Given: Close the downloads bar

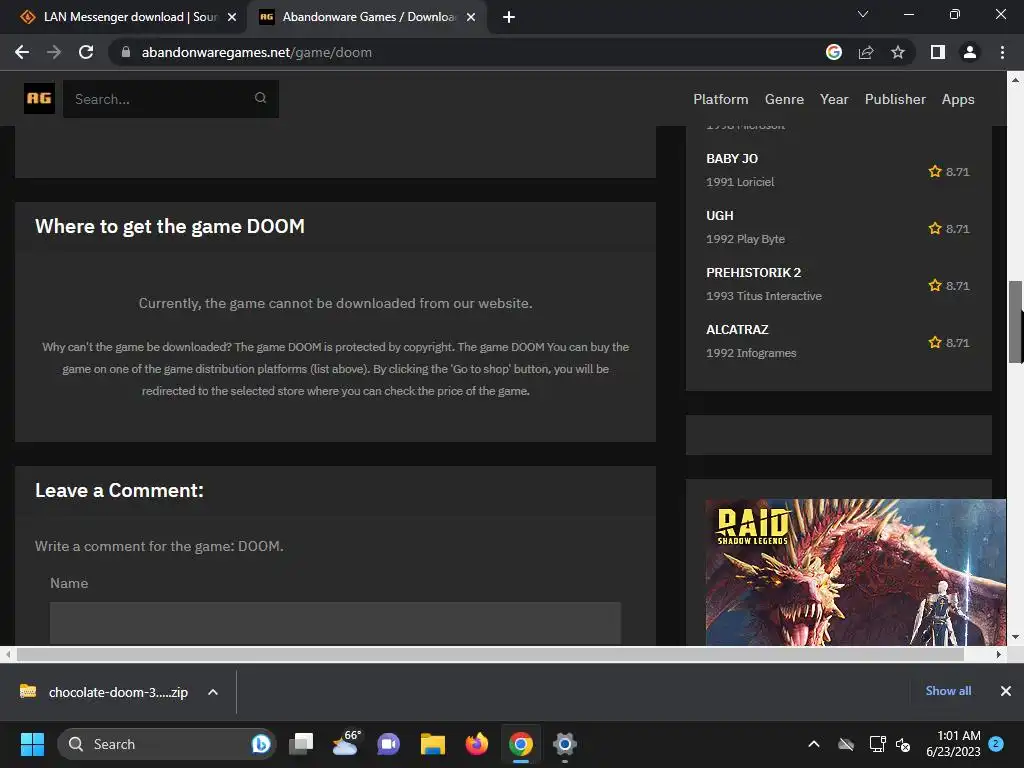Looking at the screenshot, I should pos(1006,691).
